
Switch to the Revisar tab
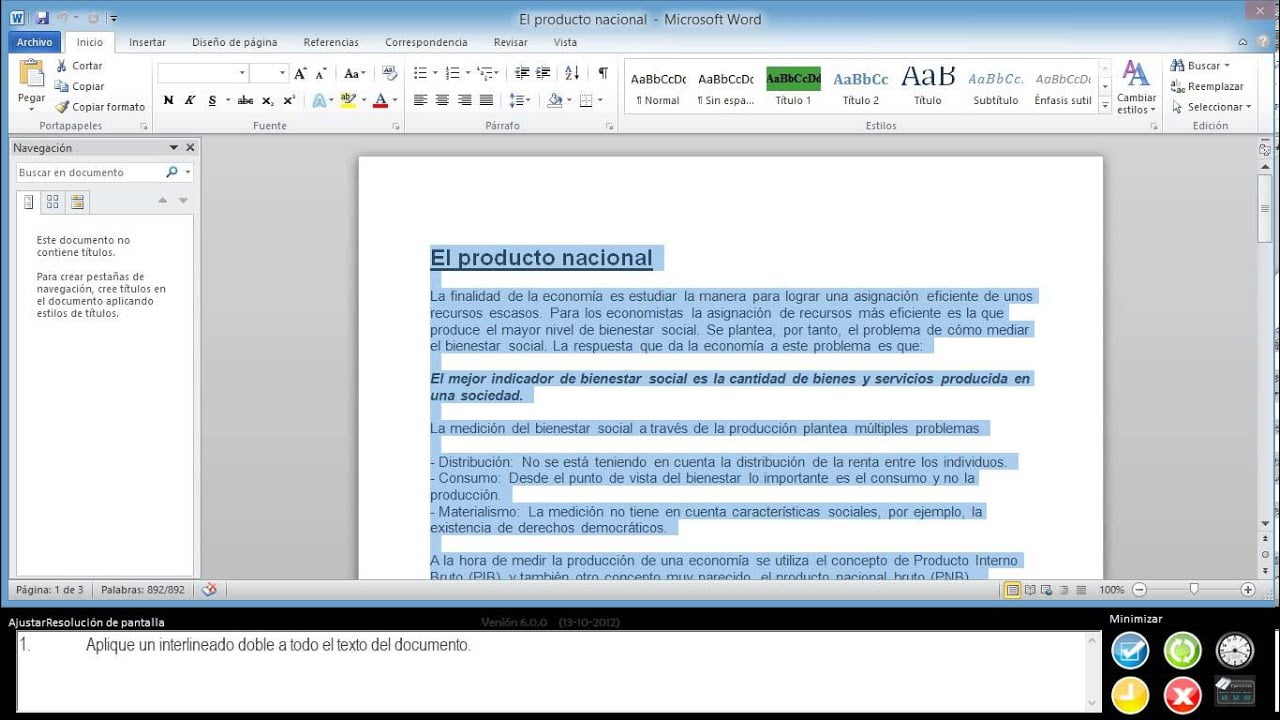(x=510, y=42)
